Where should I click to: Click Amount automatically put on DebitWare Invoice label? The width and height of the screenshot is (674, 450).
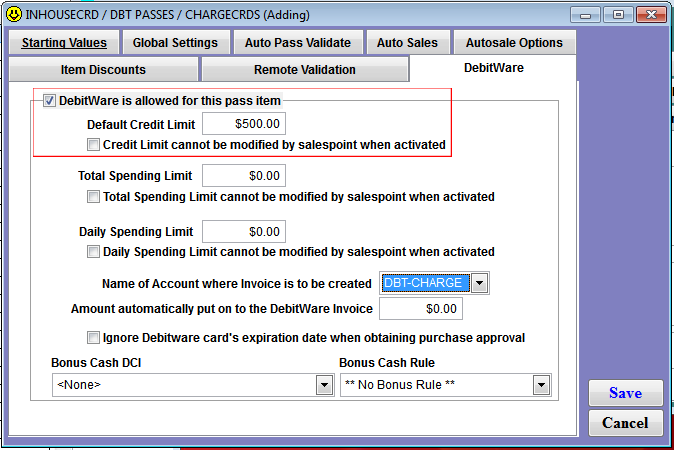coord(222,309)
